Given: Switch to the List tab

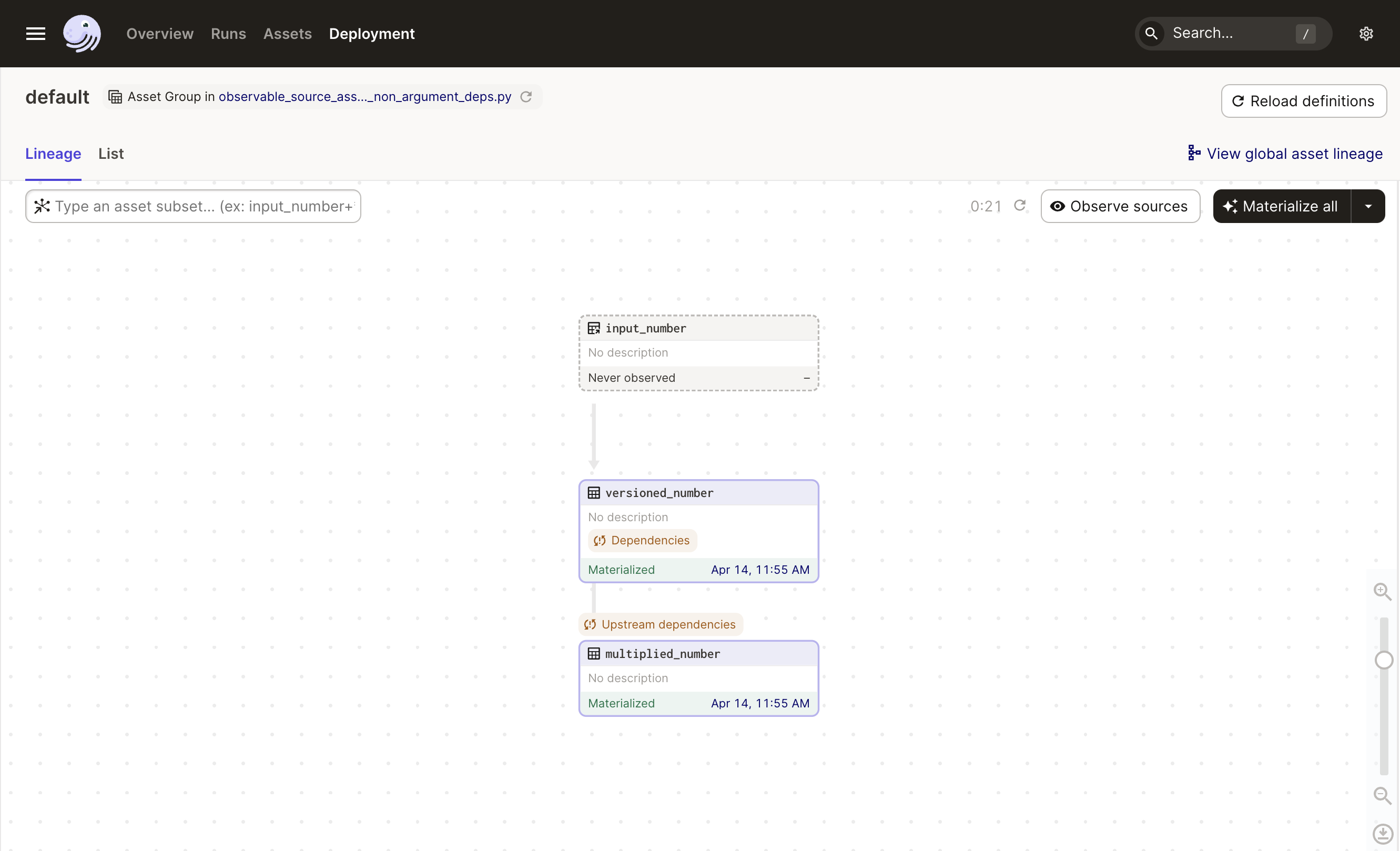Looking at the screenshot, I should point(110,153).
